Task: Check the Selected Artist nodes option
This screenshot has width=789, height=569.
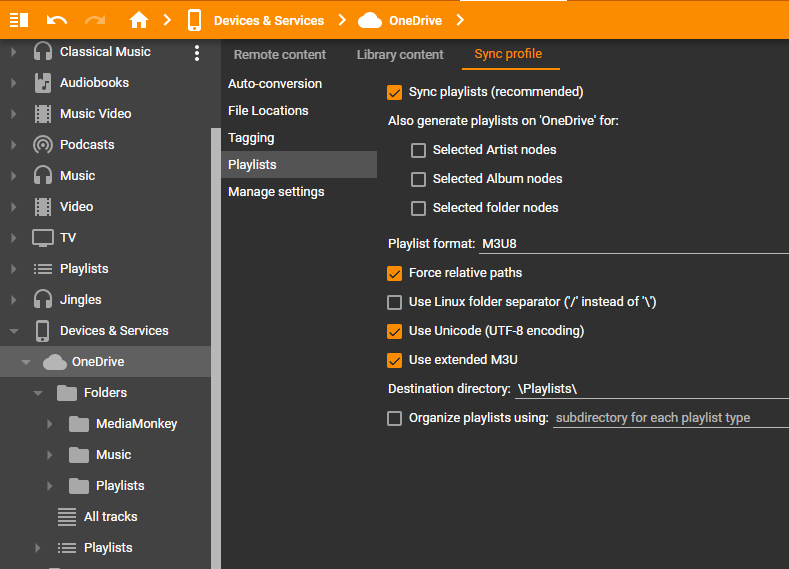Action: point(418,150)
